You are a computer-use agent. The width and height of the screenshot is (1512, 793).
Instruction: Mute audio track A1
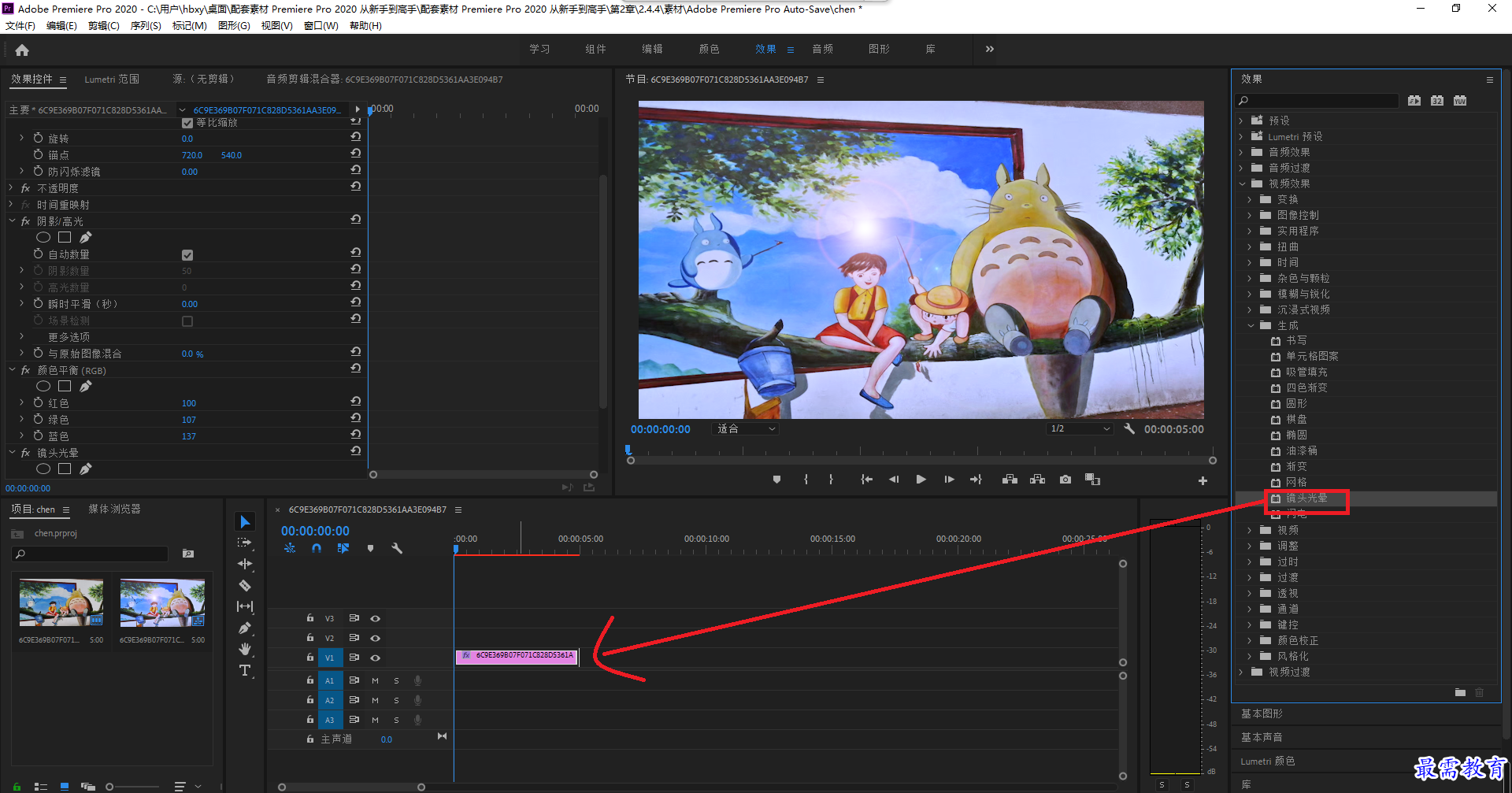click(376, 680)
